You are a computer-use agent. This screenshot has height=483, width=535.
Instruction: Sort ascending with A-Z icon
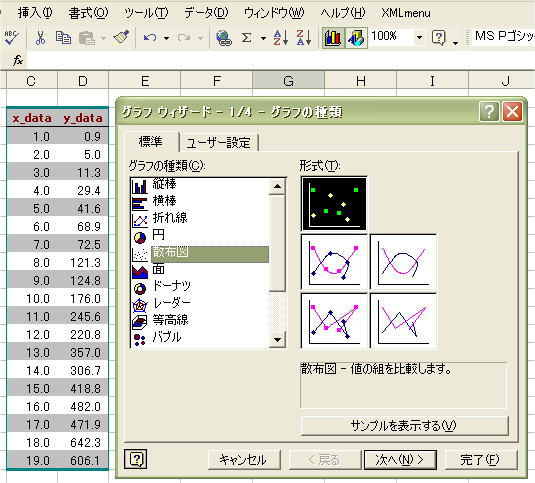pyautogui.click(x=281, y=38)
